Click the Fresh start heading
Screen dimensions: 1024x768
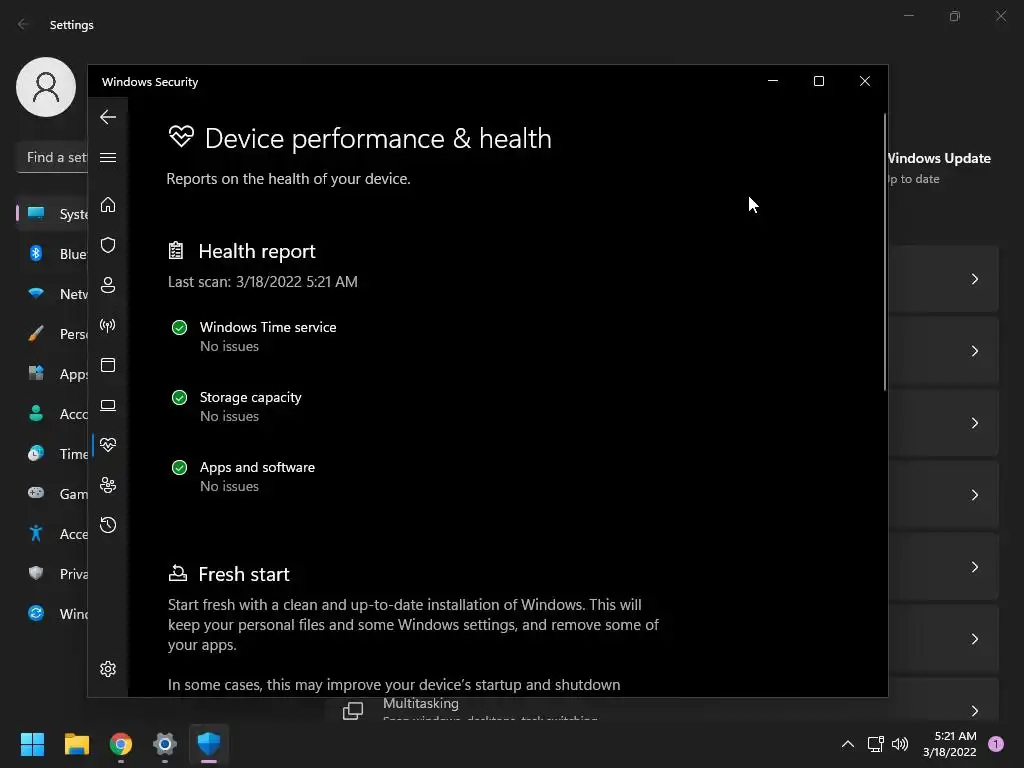pos(244,574)
